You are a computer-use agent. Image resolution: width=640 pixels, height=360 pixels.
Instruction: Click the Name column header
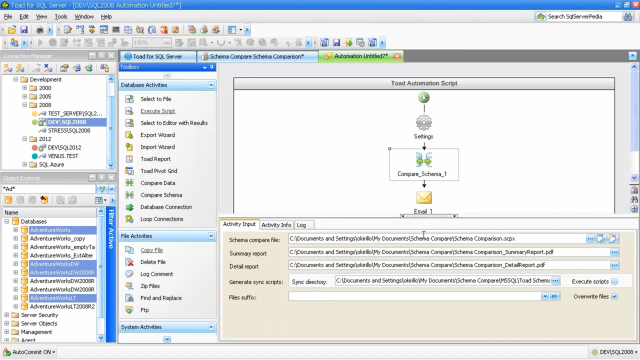[x=49, y=212]
